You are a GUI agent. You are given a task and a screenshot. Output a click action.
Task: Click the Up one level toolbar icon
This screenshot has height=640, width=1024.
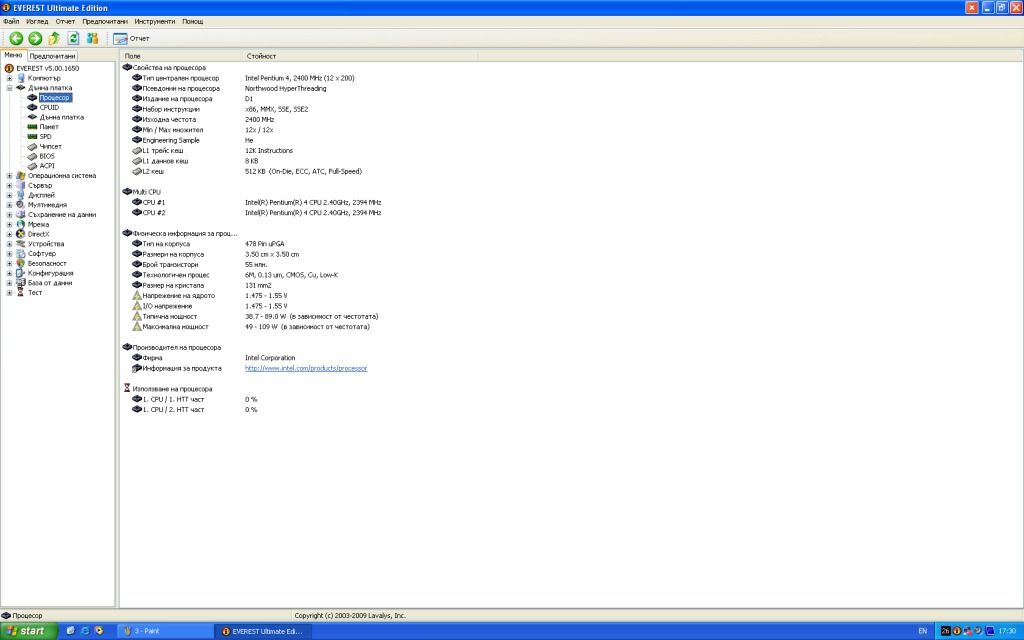(54, 39)
